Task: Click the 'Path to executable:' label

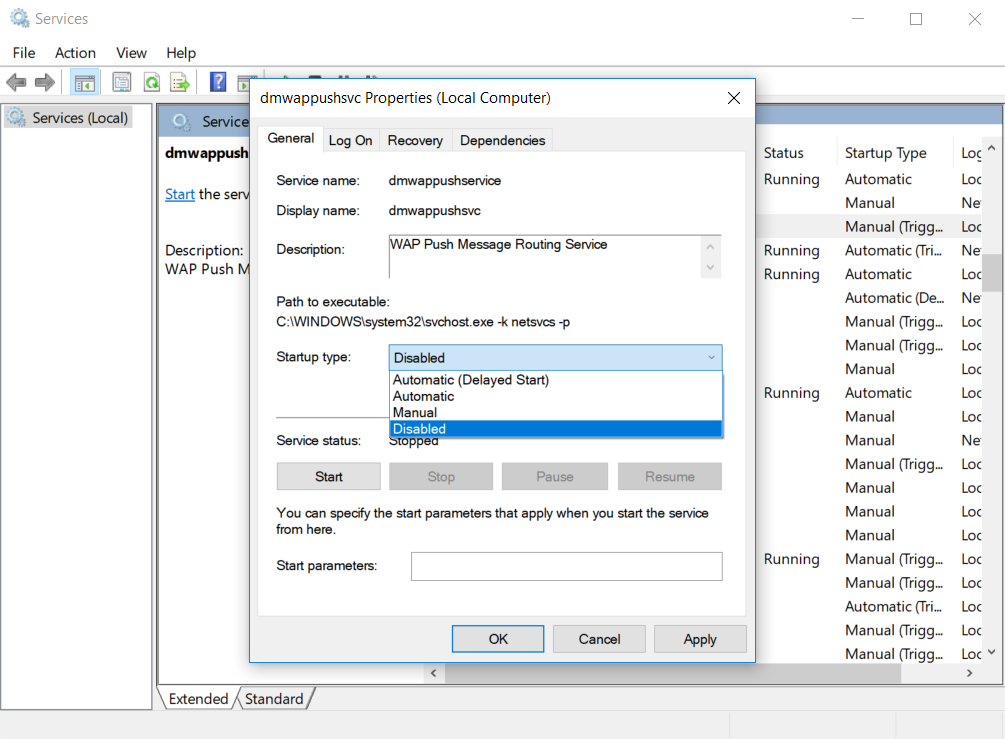Action: coord(333,301)
